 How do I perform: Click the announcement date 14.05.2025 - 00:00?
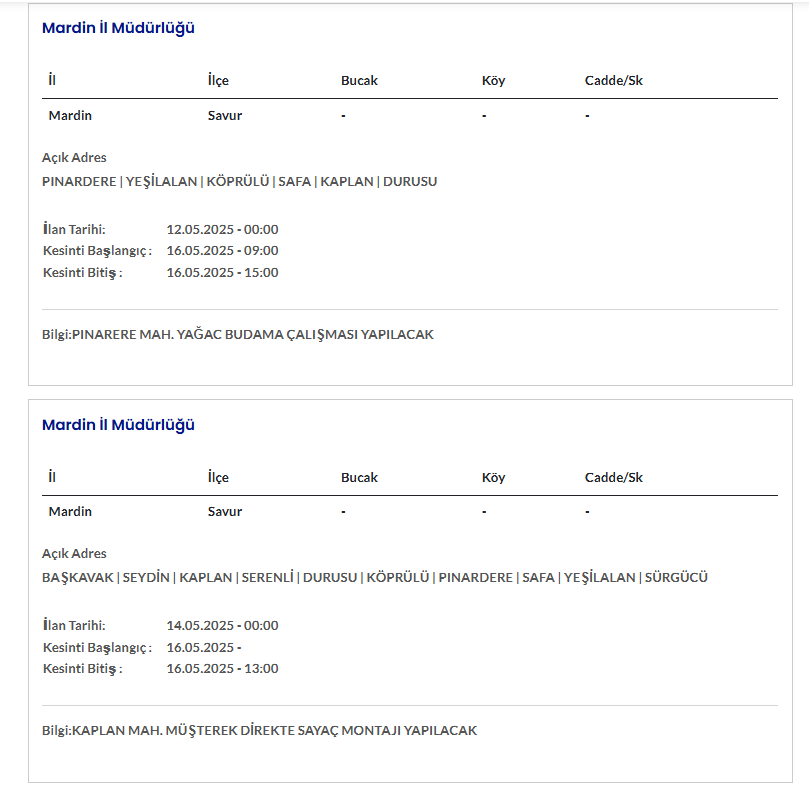[x=222, y=625]
